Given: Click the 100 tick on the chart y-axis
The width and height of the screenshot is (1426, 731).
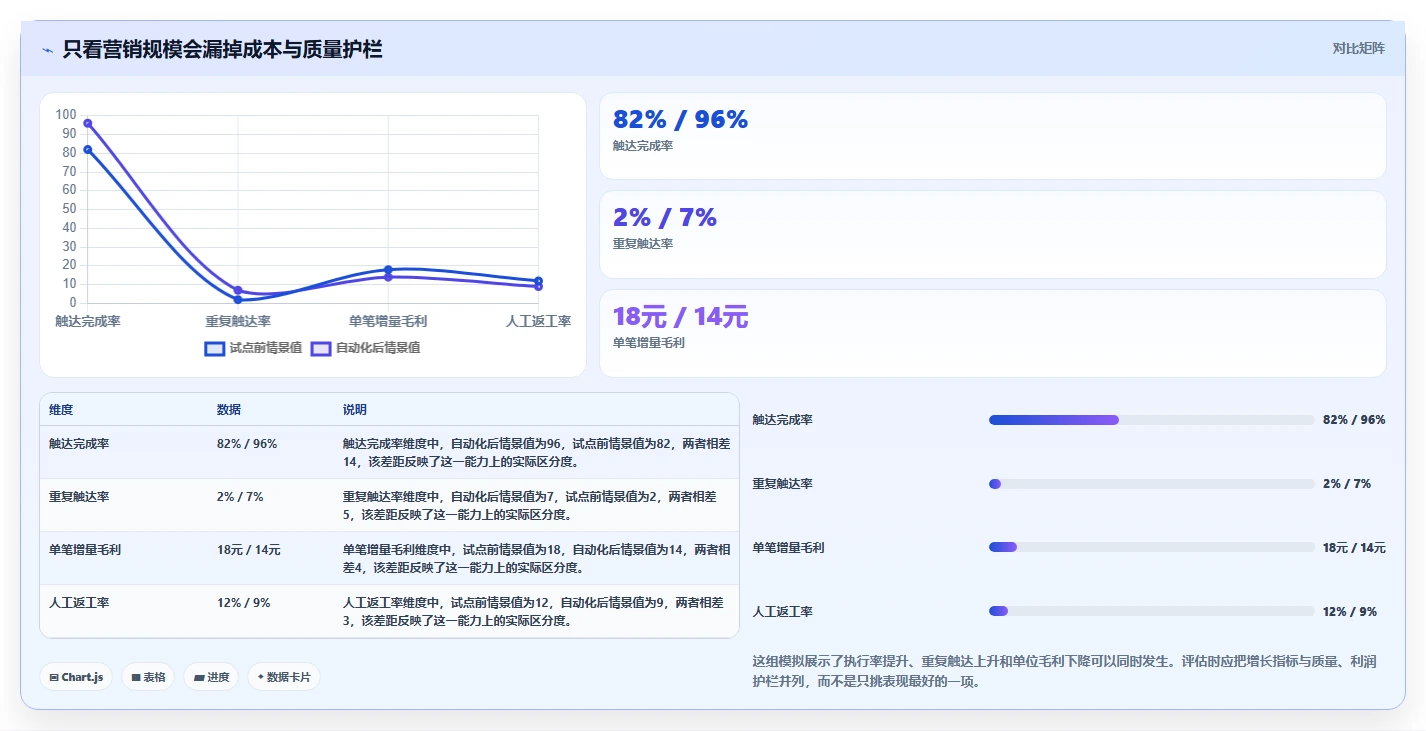Looking at the screenshot, I should coord(66,115).
